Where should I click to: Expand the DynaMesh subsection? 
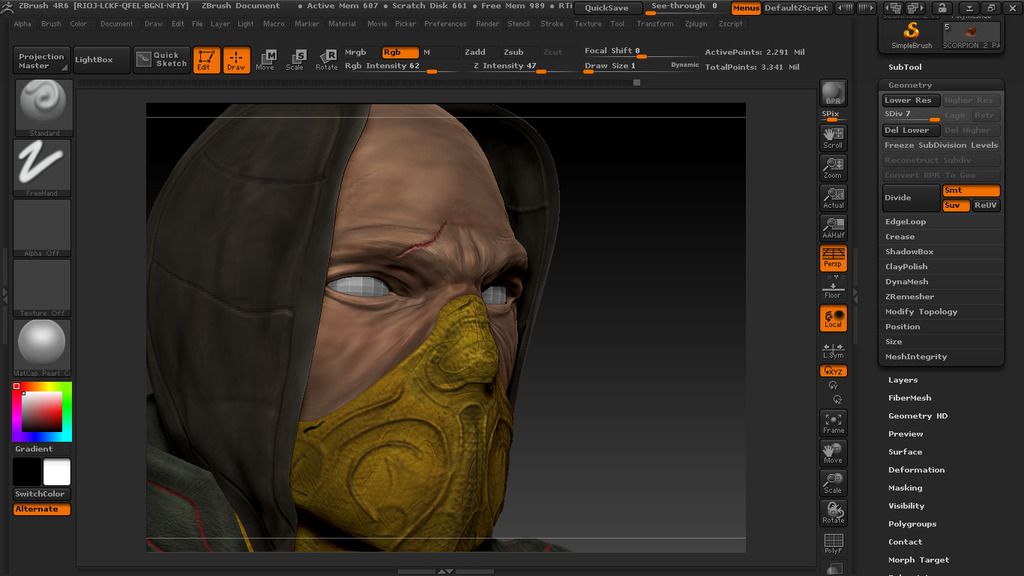pos(906,281)
